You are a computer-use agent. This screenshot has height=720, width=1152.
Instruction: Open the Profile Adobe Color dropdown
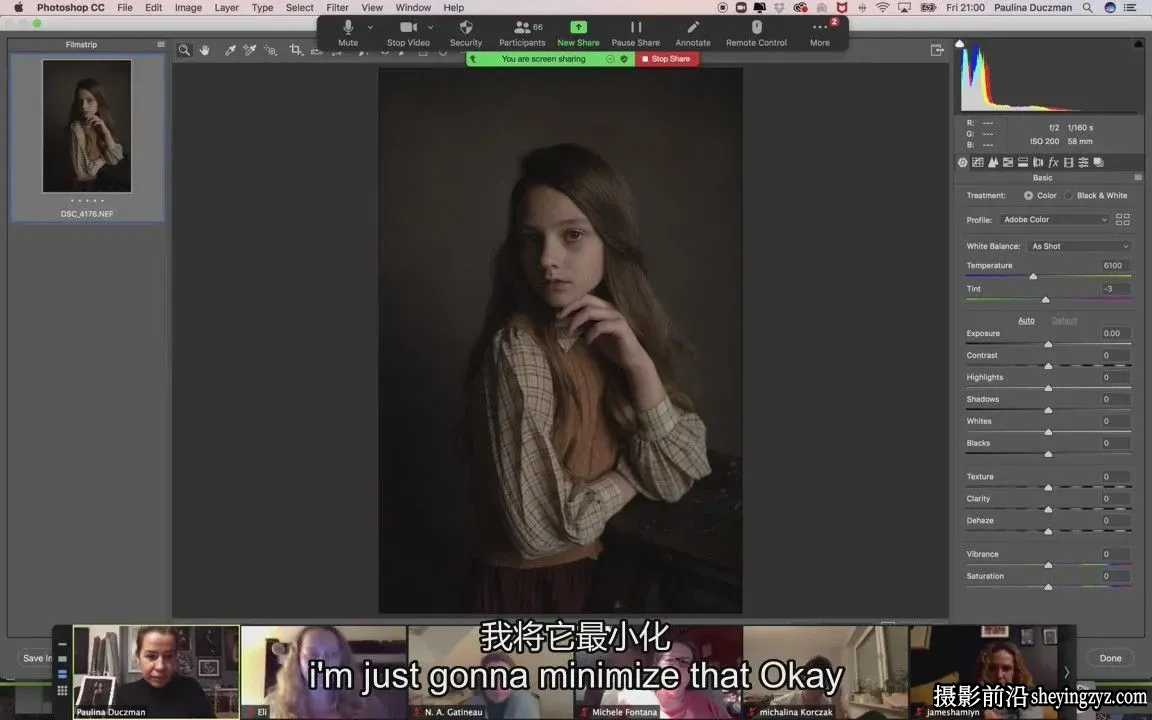1054,220
